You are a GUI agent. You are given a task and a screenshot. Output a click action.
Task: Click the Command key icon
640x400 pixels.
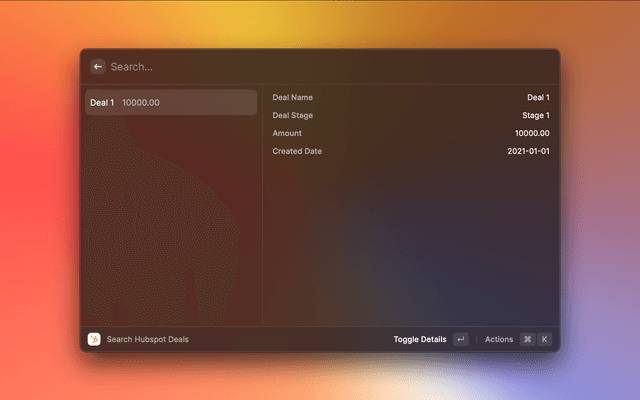pos(527,339)
